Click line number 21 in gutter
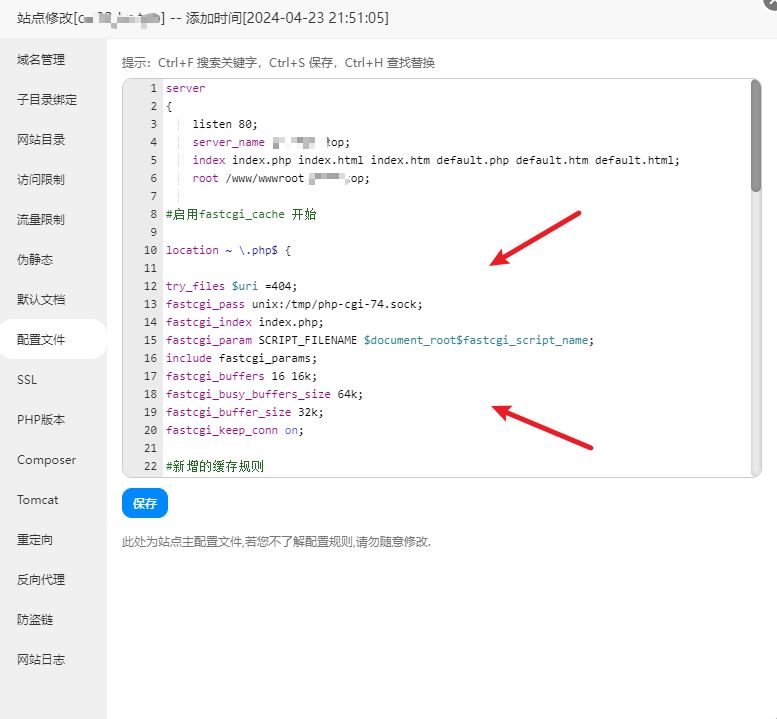Viewport: 777px width, 719px height. pos(150,448)
